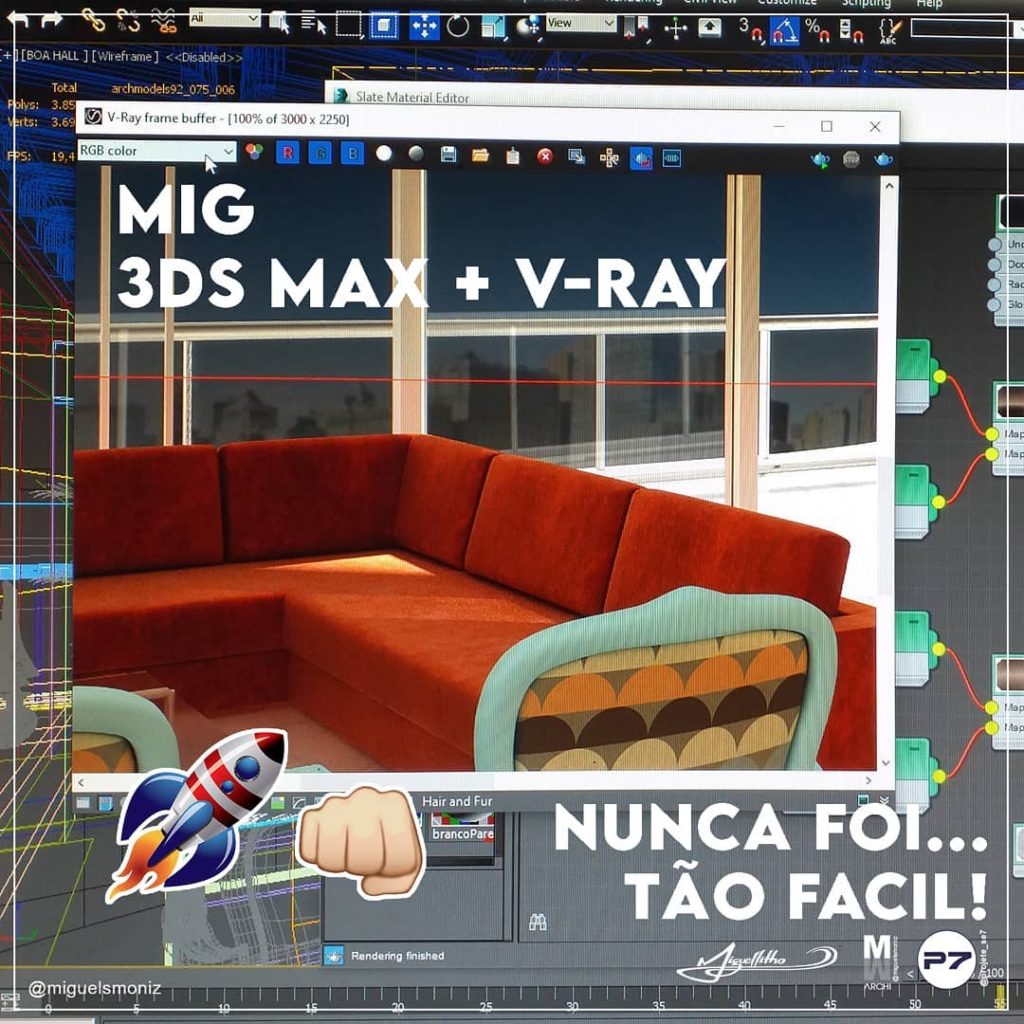Toggle the Percent Snap button
Image resolution: width=1024 pixels, height=1024 pixels.
(818, 30)
